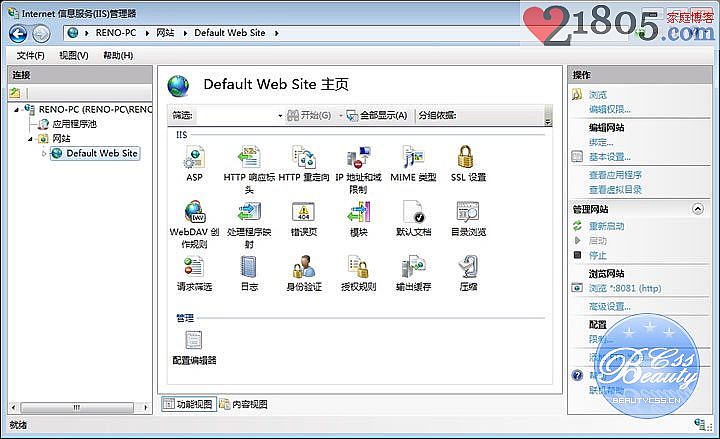Switch to 功能视图 tab
Screen dimensions: 720x439
(x=189, y=404)
